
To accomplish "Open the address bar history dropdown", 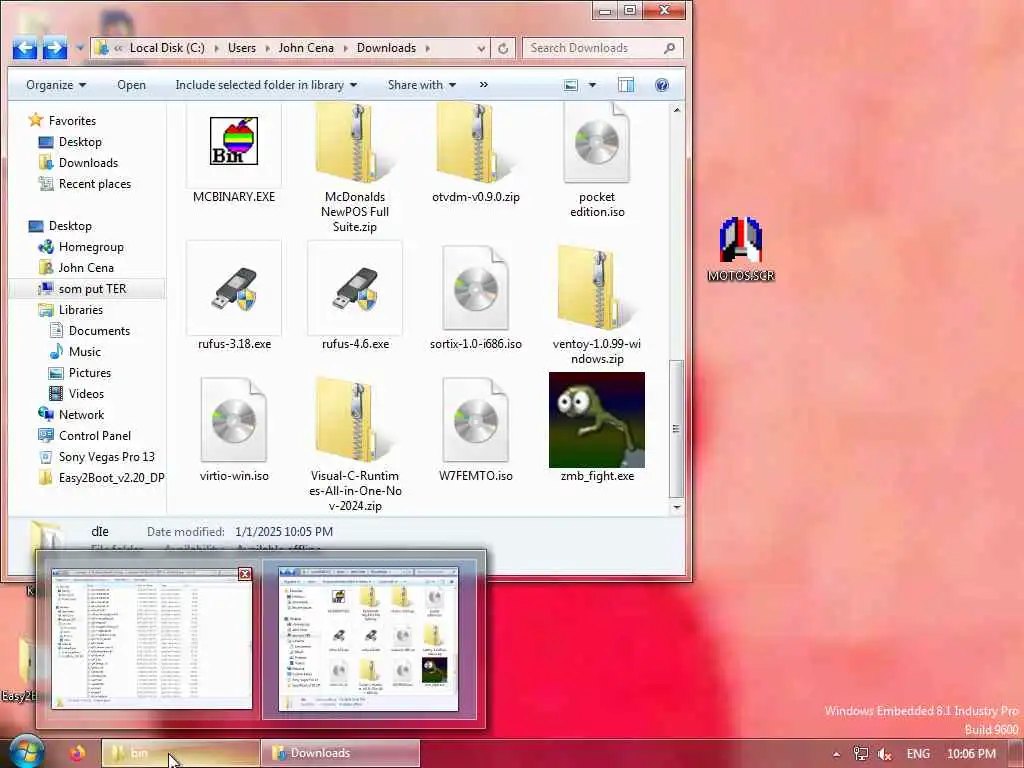I will tap(481, 48).
